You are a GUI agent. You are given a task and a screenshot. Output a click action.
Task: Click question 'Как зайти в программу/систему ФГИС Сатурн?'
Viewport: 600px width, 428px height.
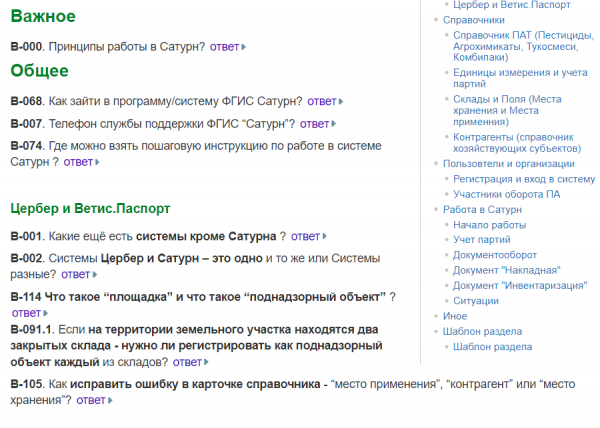click(176, 101)
